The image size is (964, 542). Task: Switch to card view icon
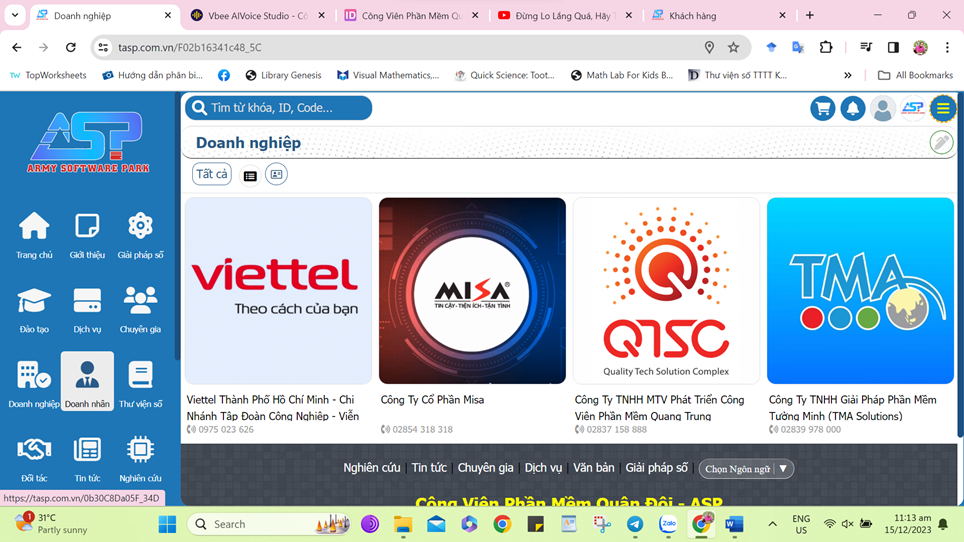tap(276, 175)
